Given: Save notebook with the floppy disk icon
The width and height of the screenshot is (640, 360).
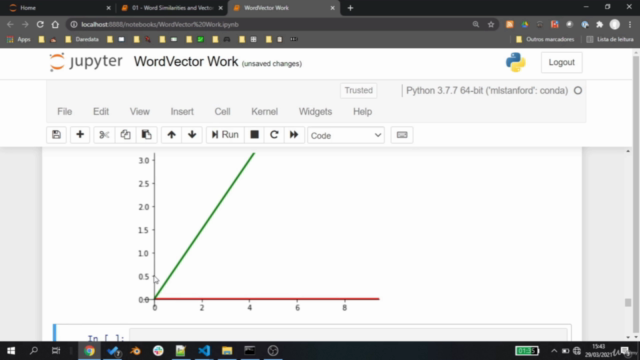Looking at the screenshot, I should [56, 135].
